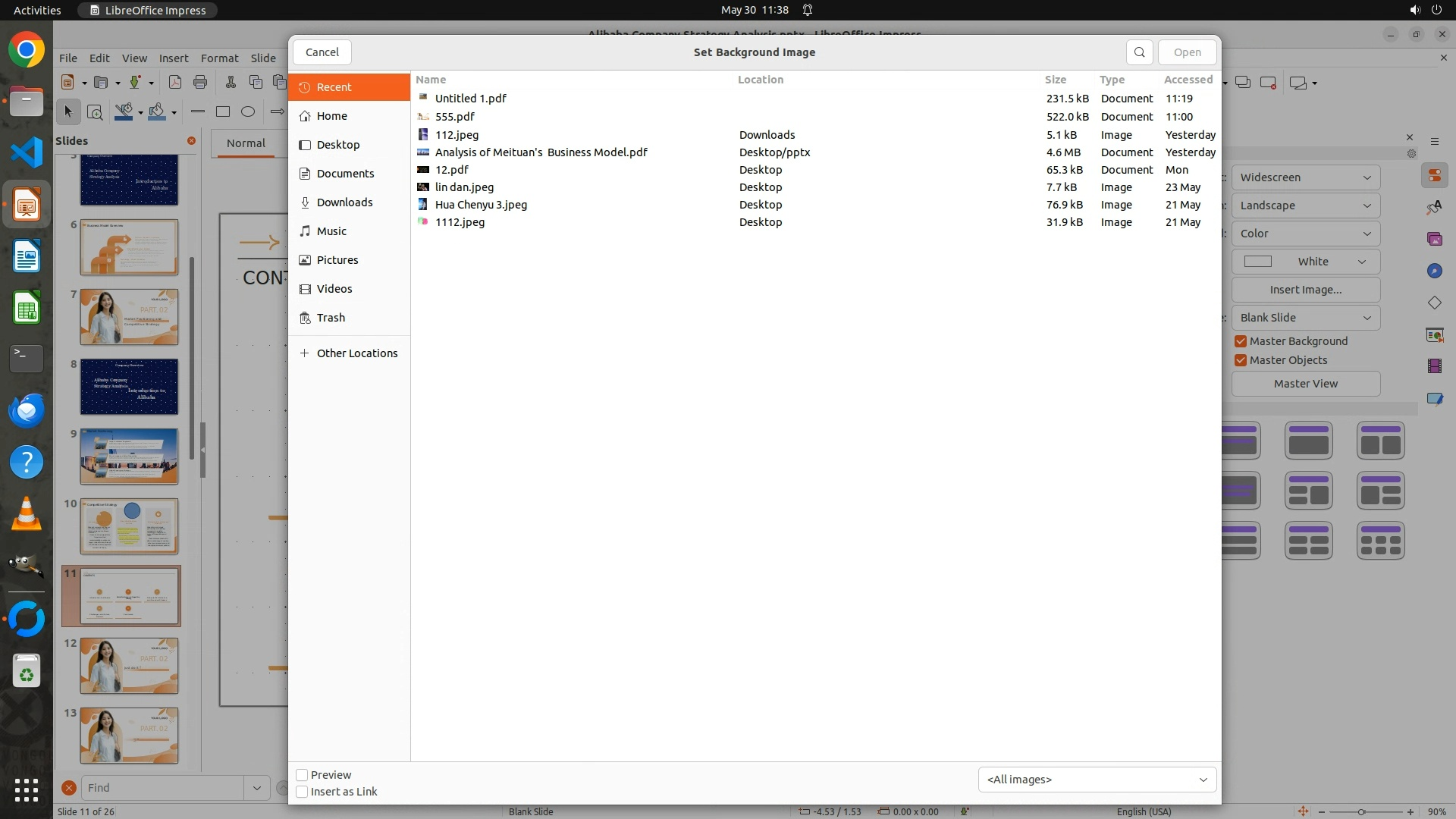Image resolution: width=1456 pixels, height=819 pixels.
Task: Expand the Landscape orientation dropdown
Action: pyautogui.click(x=1305, y=206)
